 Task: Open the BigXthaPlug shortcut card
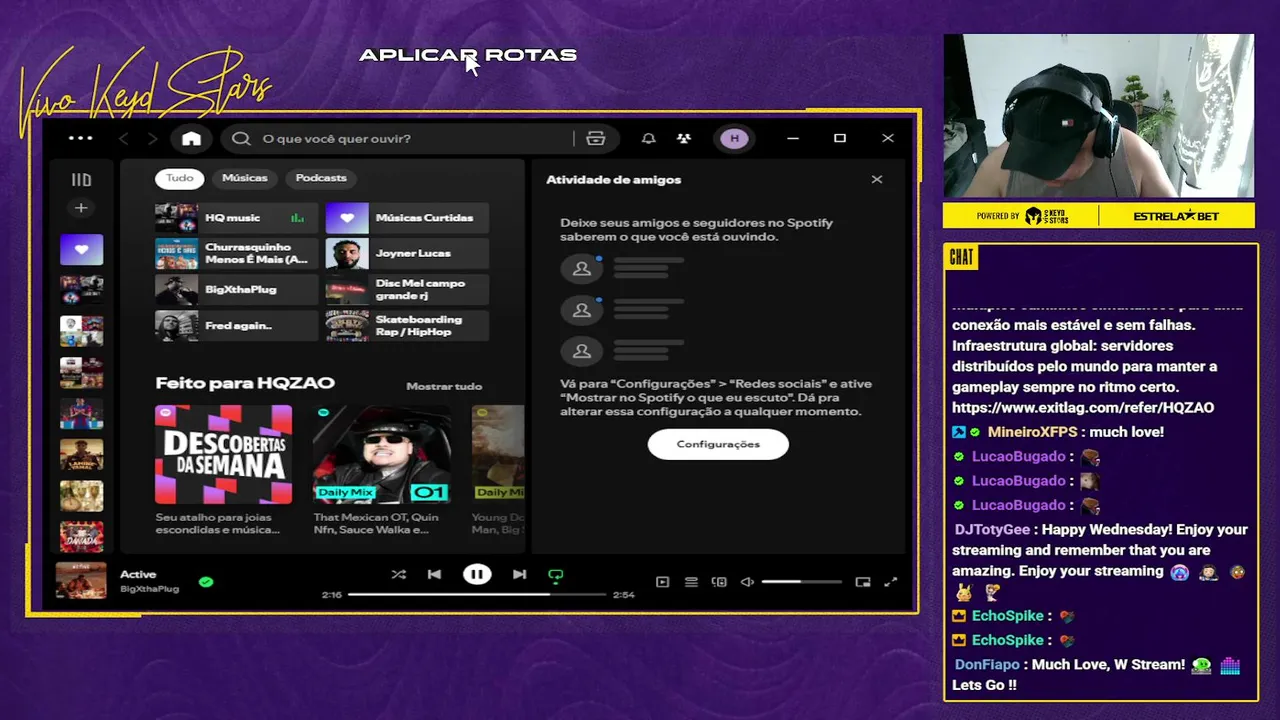pyautogui.click(x=237, y=290)
